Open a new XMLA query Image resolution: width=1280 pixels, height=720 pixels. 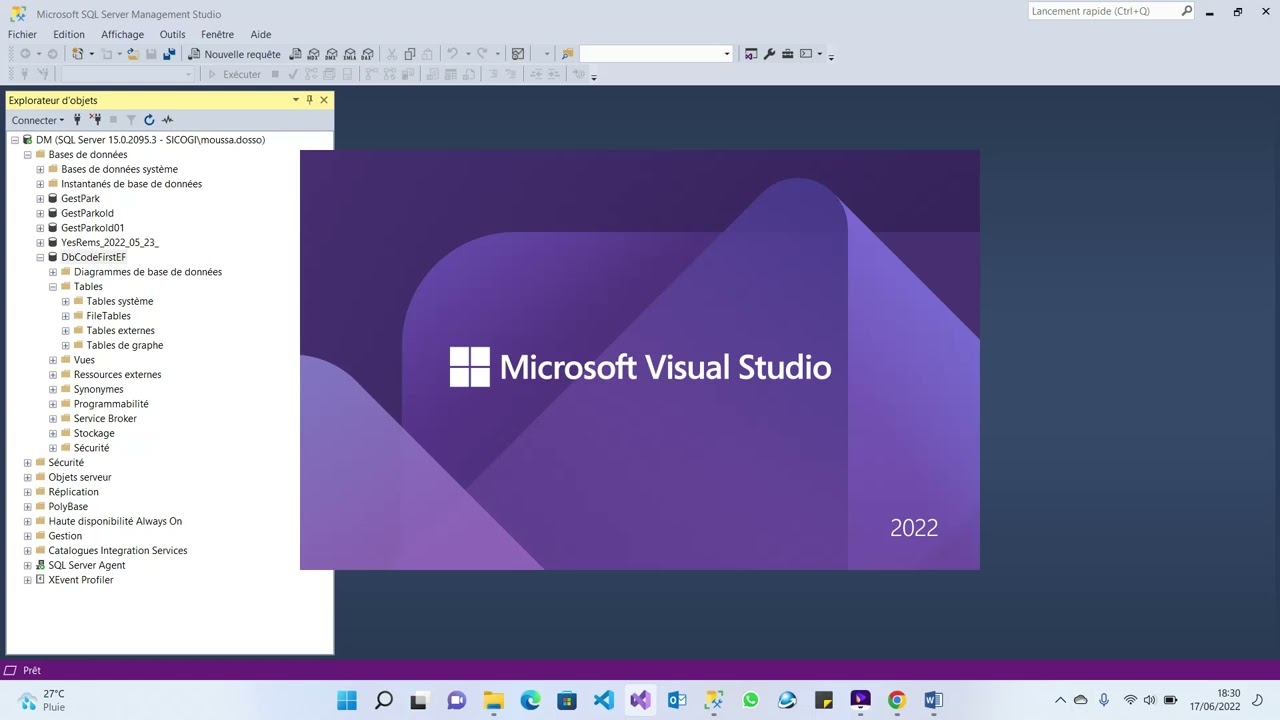(x=349, y=54)
